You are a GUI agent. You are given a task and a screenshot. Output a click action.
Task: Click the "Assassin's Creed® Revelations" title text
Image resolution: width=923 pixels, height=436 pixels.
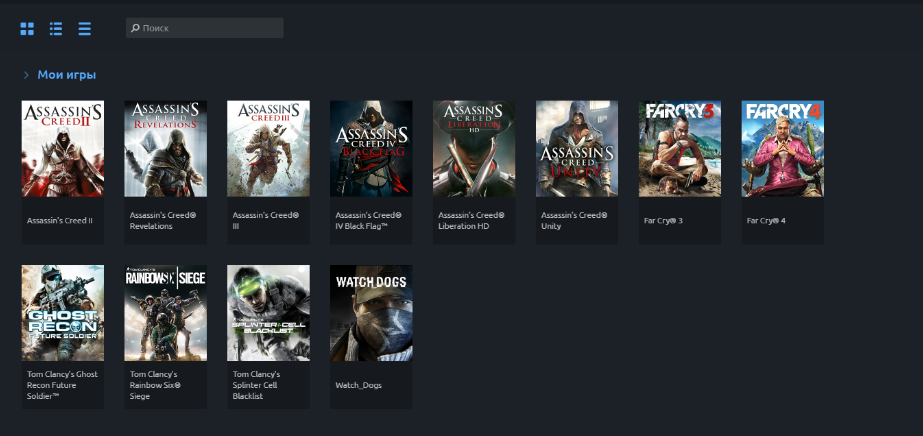pyautogui.click(x=163, y=221)
